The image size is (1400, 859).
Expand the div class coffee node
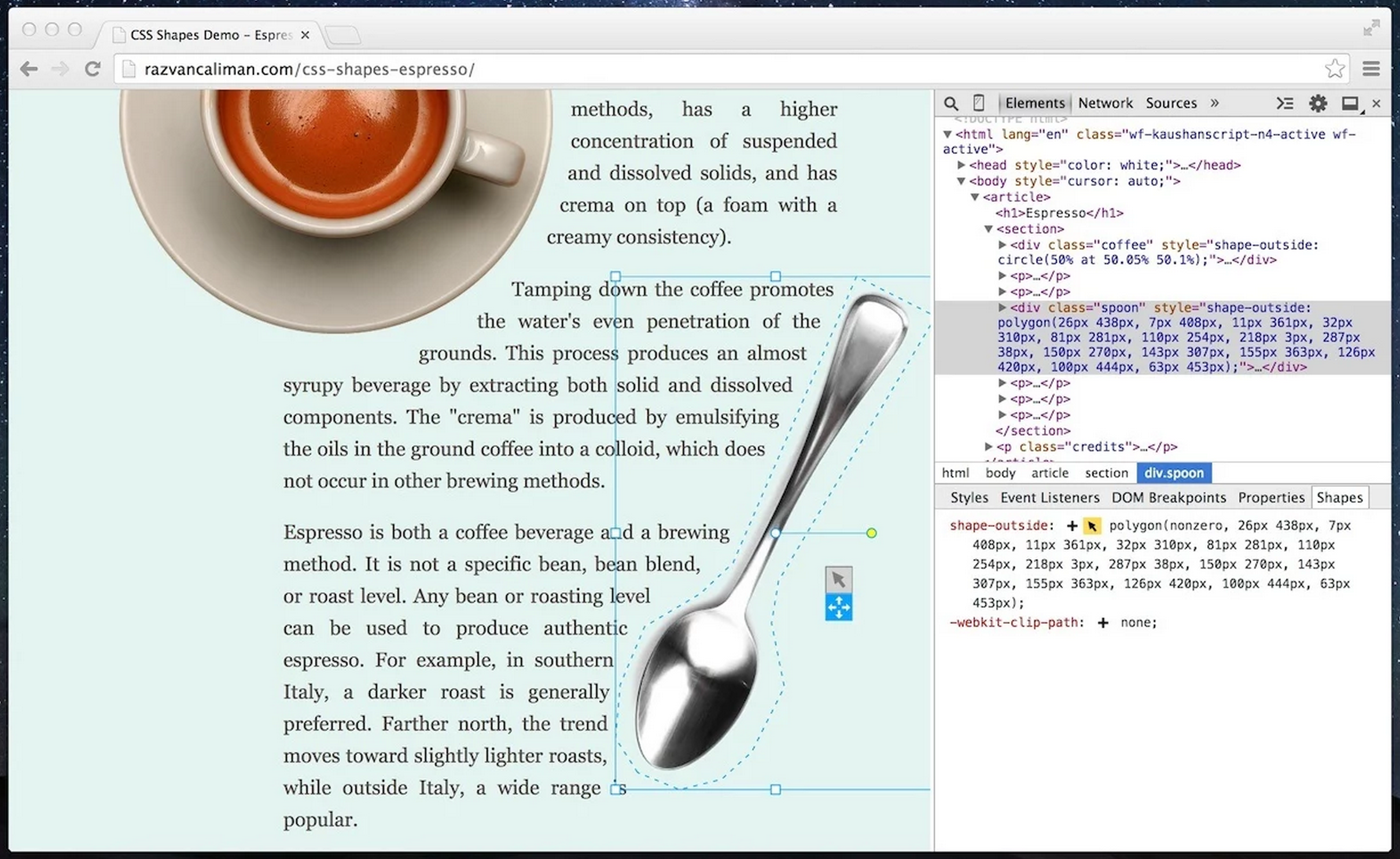1002,245
